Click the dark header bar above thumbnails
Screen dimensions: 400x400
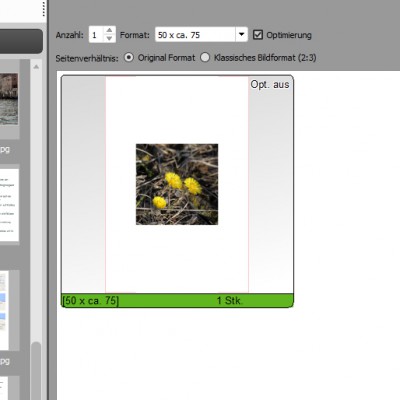coord(21,41)
